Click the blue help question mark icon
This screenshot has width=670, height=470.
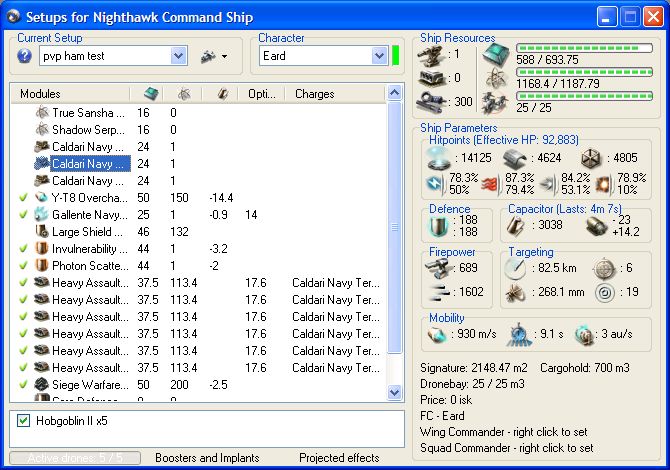24,56
